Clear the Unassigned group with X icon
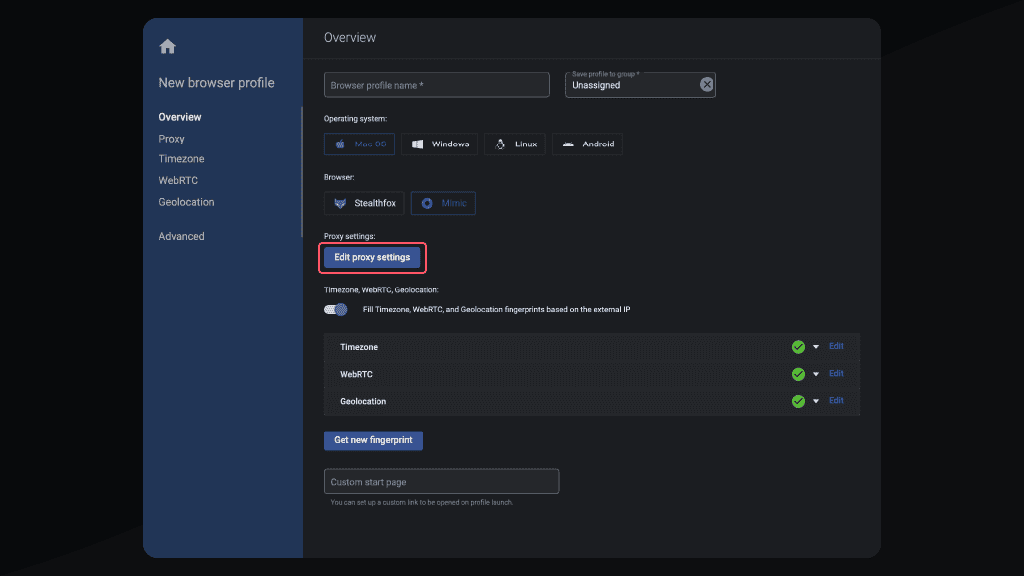The image size is (1024, 576). [x=707, y=85]
